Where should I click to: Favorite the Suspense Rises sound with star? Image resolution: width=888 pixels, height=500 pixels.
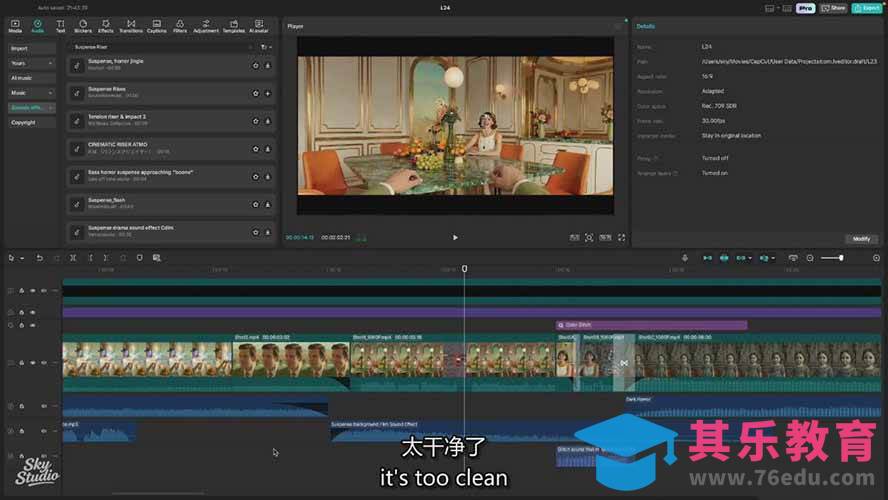[x=256, y=93]
